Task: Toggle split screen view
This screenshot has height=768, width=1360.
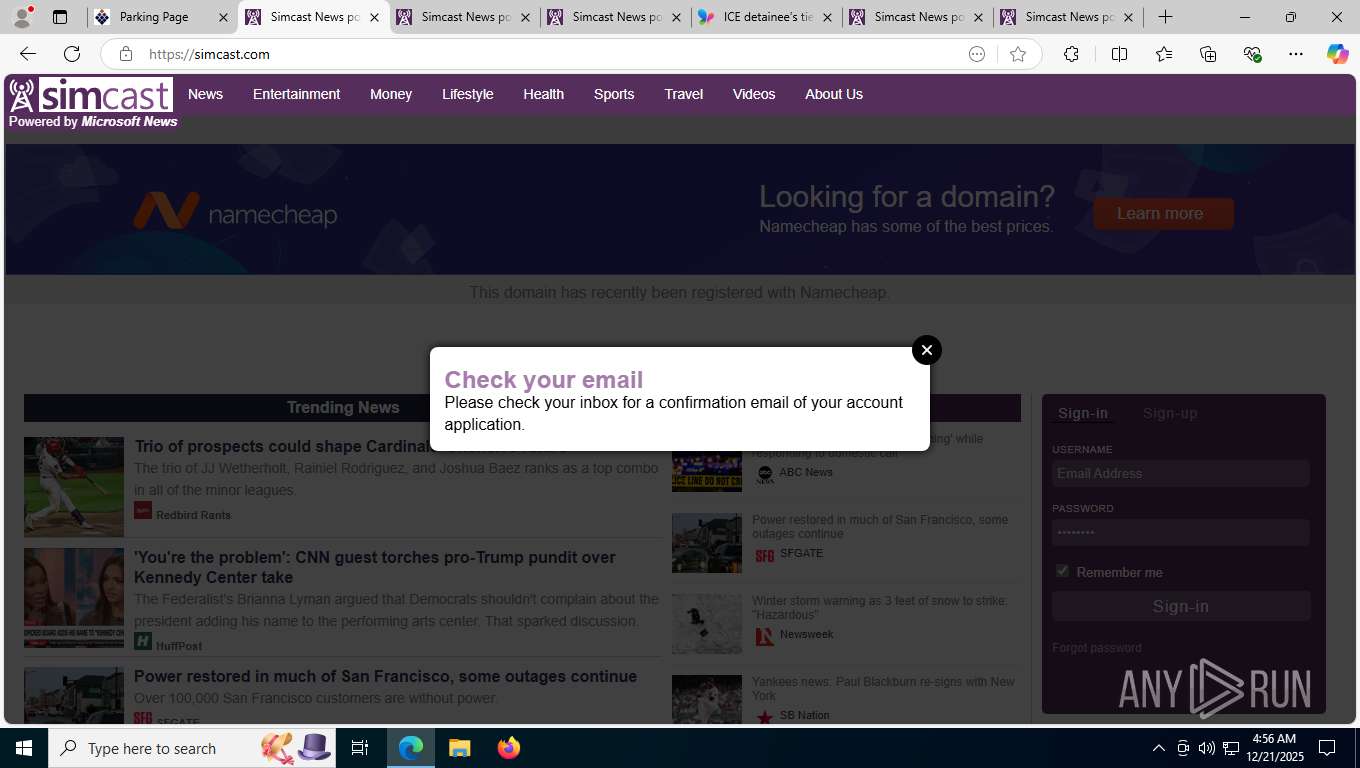Action: coord(1119,54)
